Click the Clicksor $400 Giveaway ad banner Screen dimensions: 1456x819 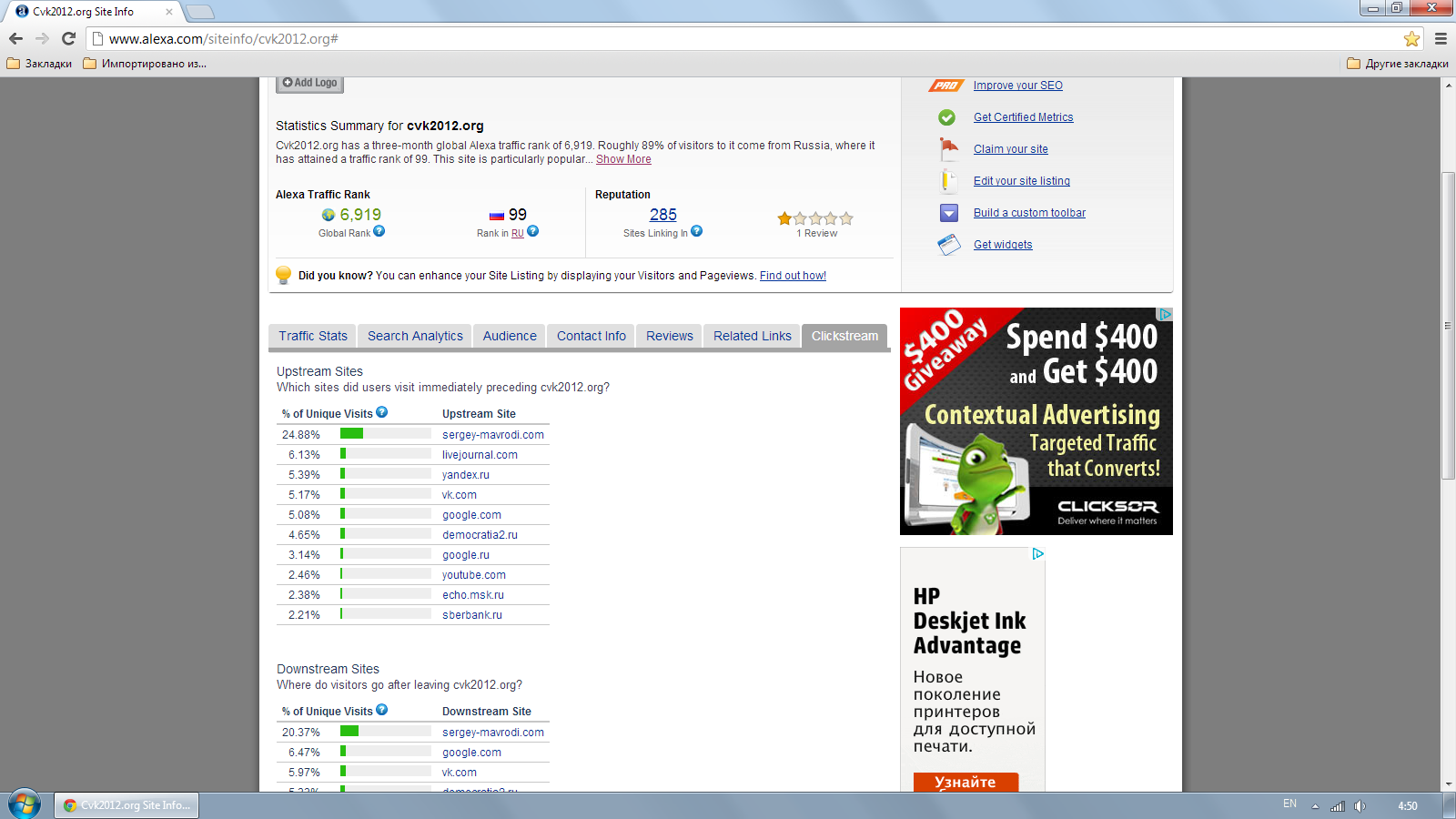(x=1036, y=421)
